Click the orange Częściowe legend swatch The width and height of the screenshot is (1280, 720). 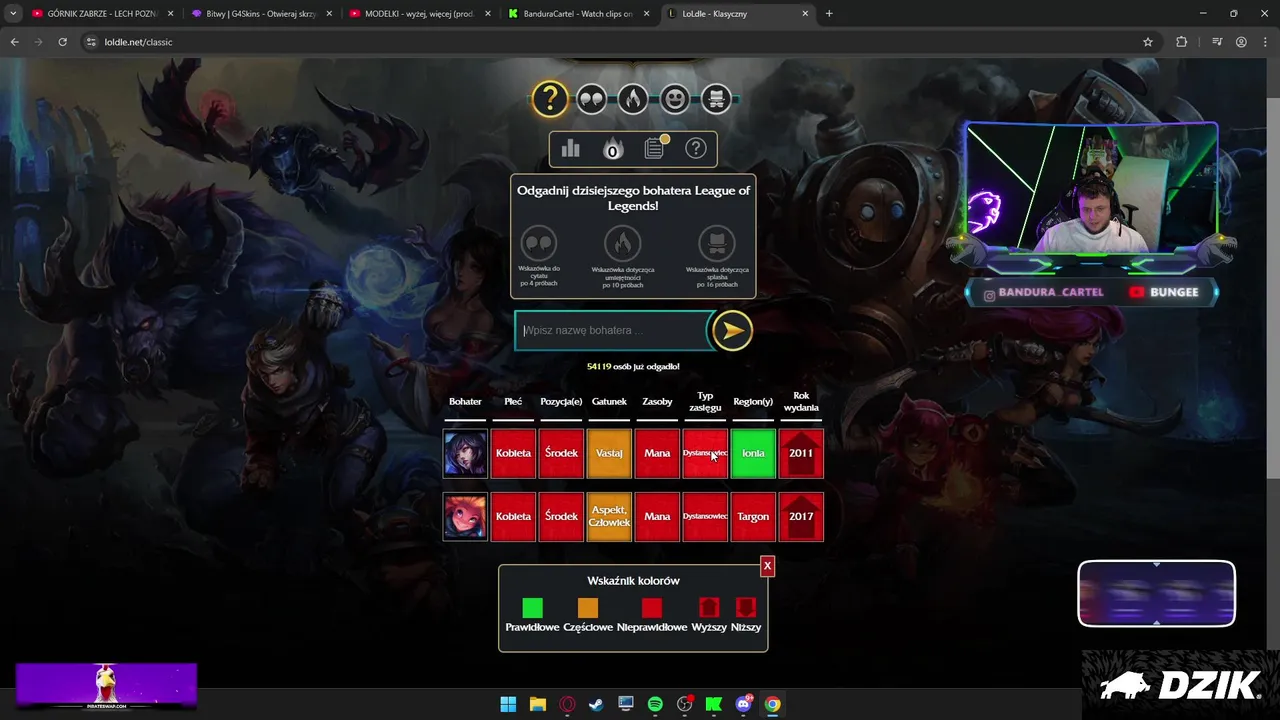(x=588, y=607)
